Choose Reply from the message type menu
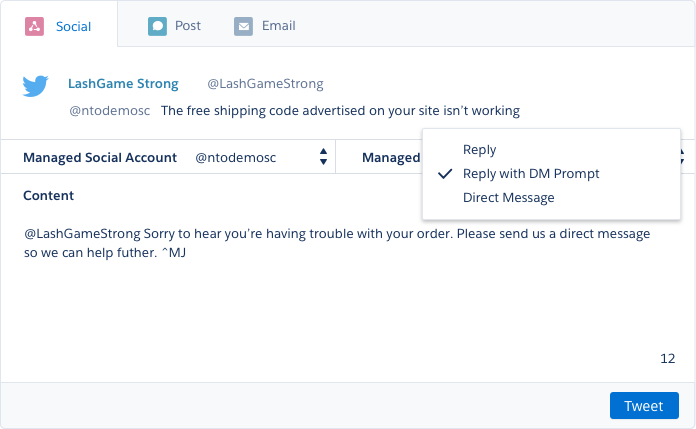696x429 pixels. [x=480, y=150]
